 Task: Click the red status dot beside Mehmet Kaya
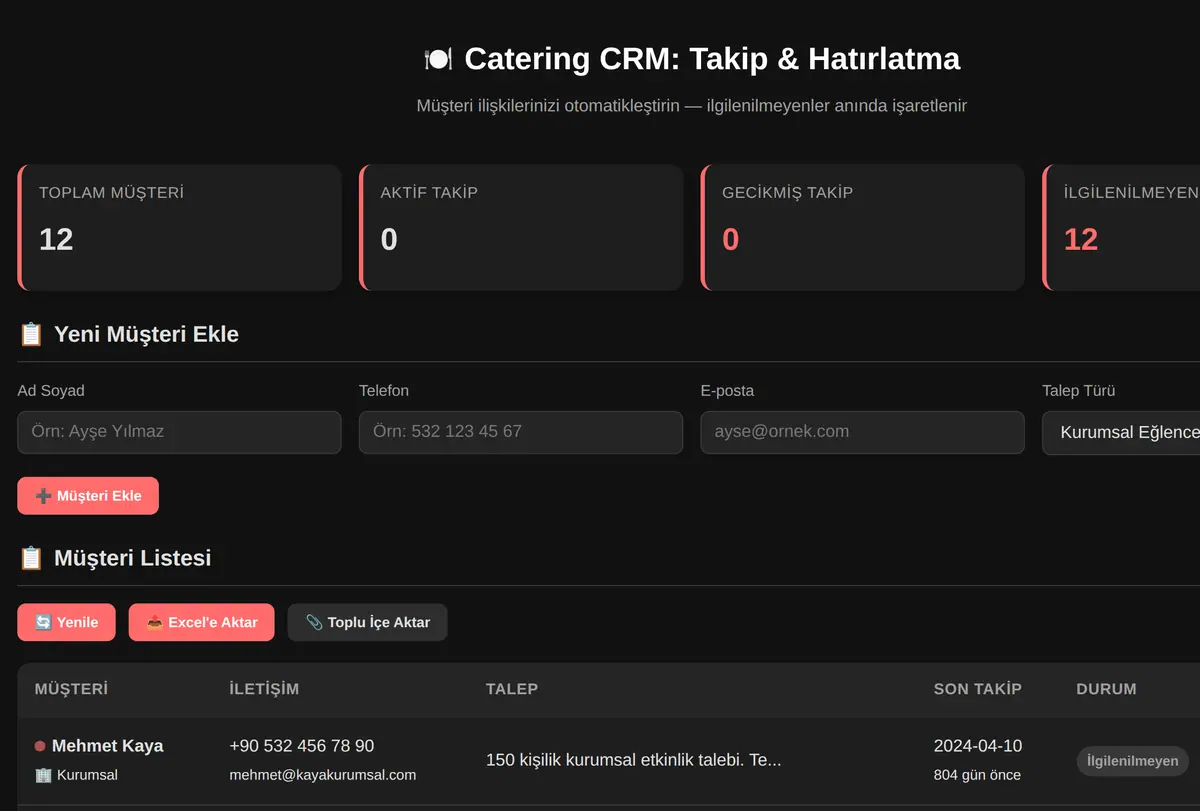pos(40,746)
